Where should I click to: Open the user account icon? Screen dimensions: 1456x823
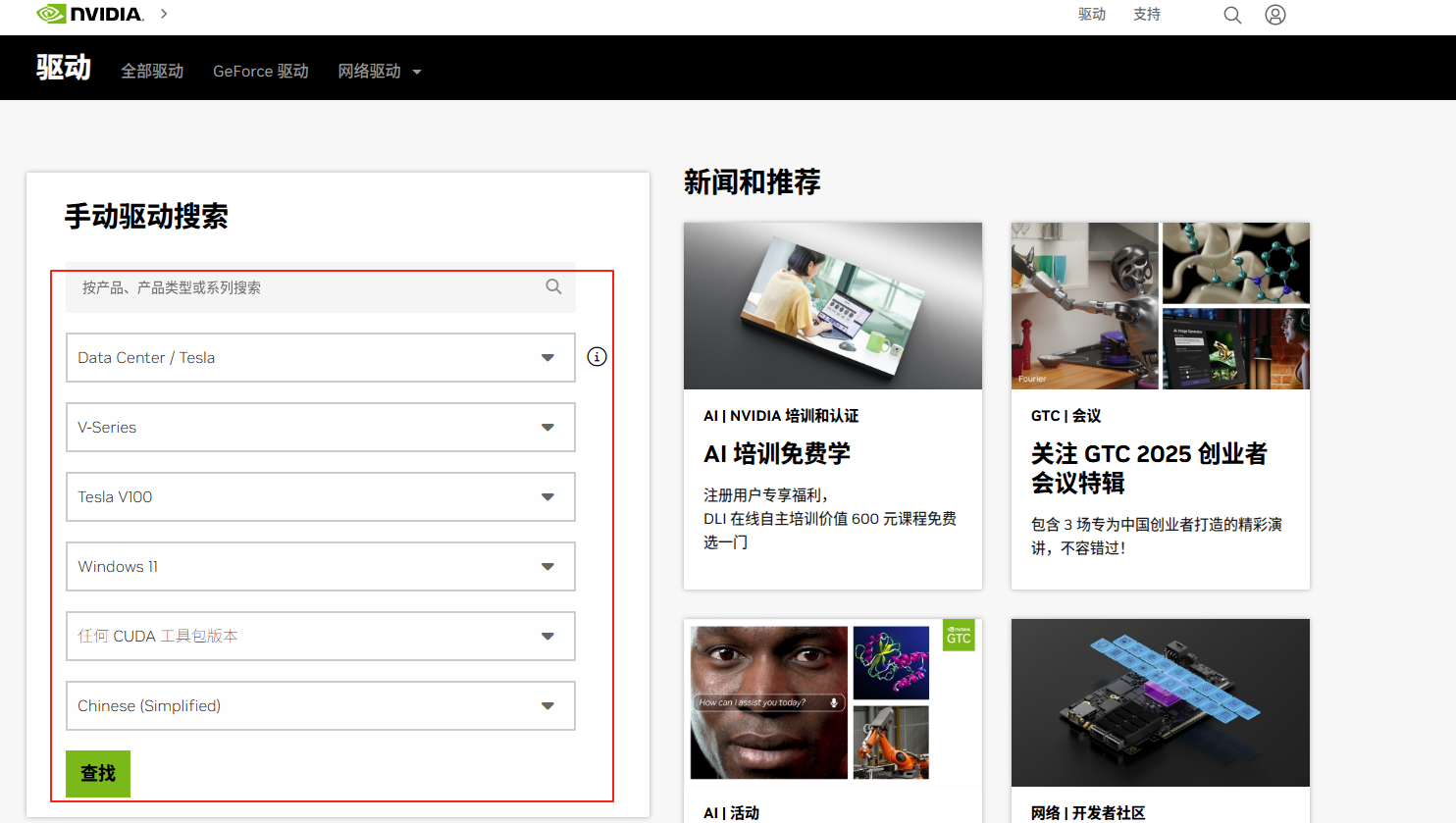(1275, 15)
